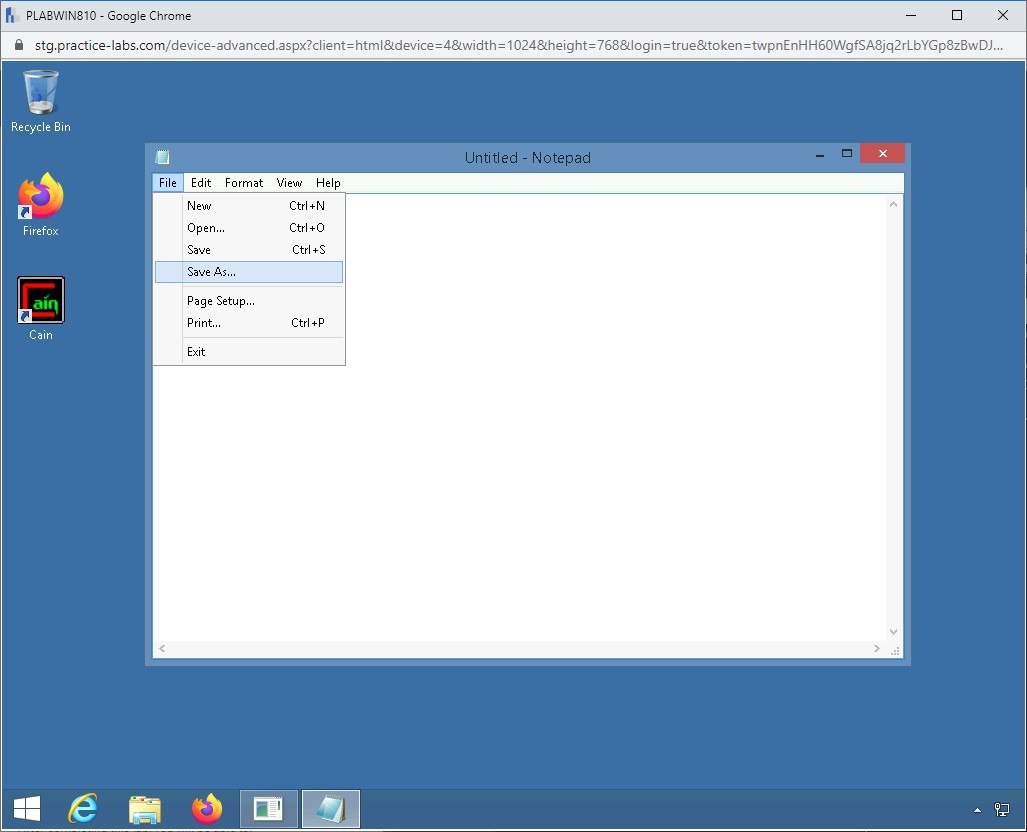Choose Print... from the File menu
1027x832 pixels.
tap(203, 323)
